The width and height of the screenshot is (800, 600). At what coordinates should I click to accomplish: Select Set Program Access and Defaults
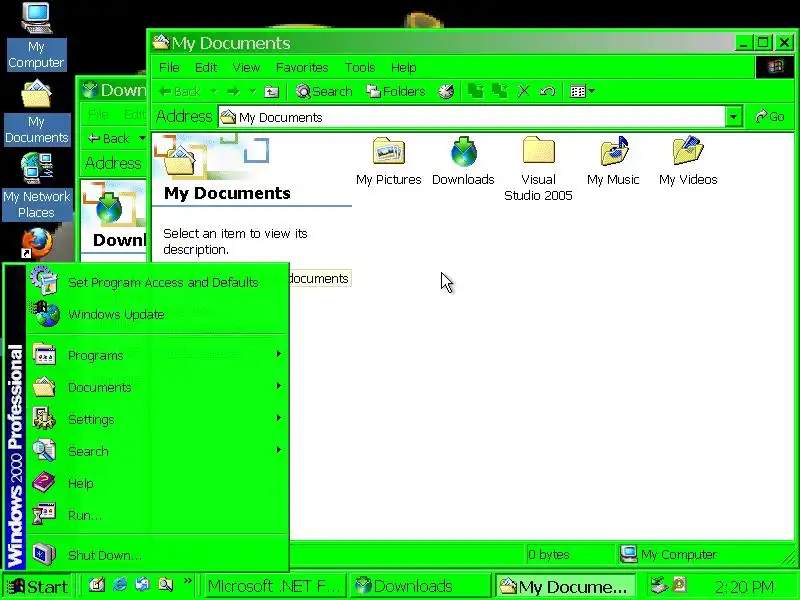coord(157,282)
